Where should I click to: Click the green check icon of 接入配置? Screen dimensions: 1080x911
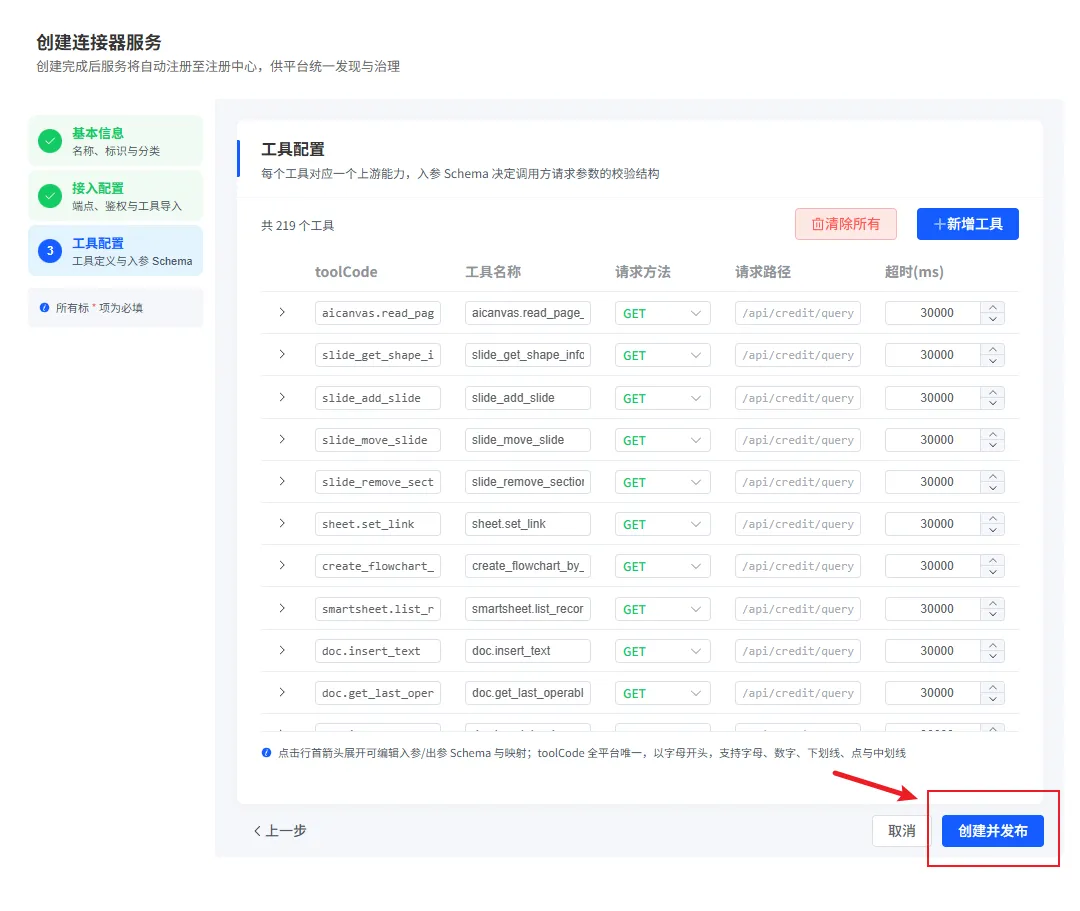(x=50, y=196)
